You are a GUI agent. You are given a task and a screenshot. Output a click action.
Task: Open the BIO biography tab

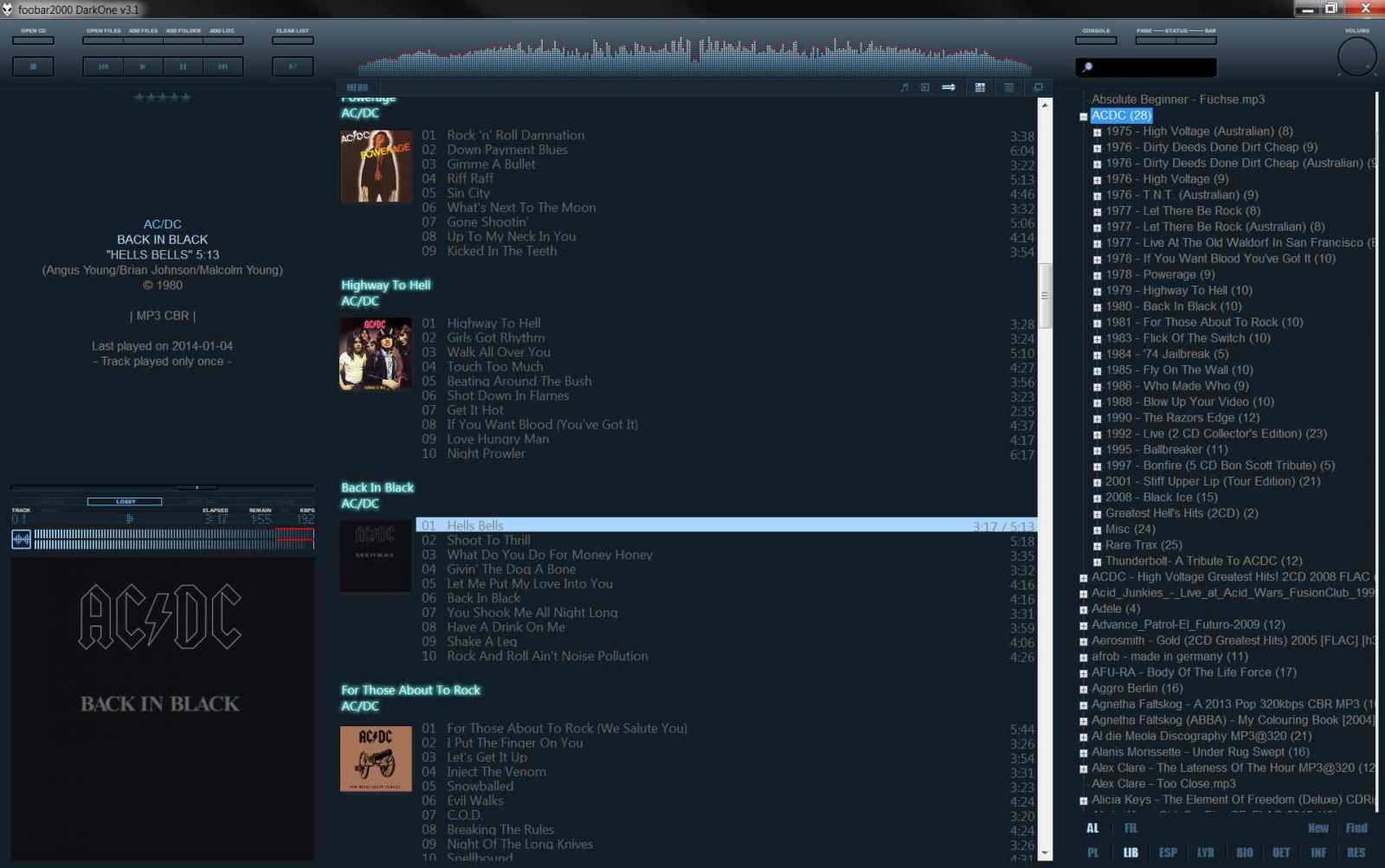(x=1244, y=852)
